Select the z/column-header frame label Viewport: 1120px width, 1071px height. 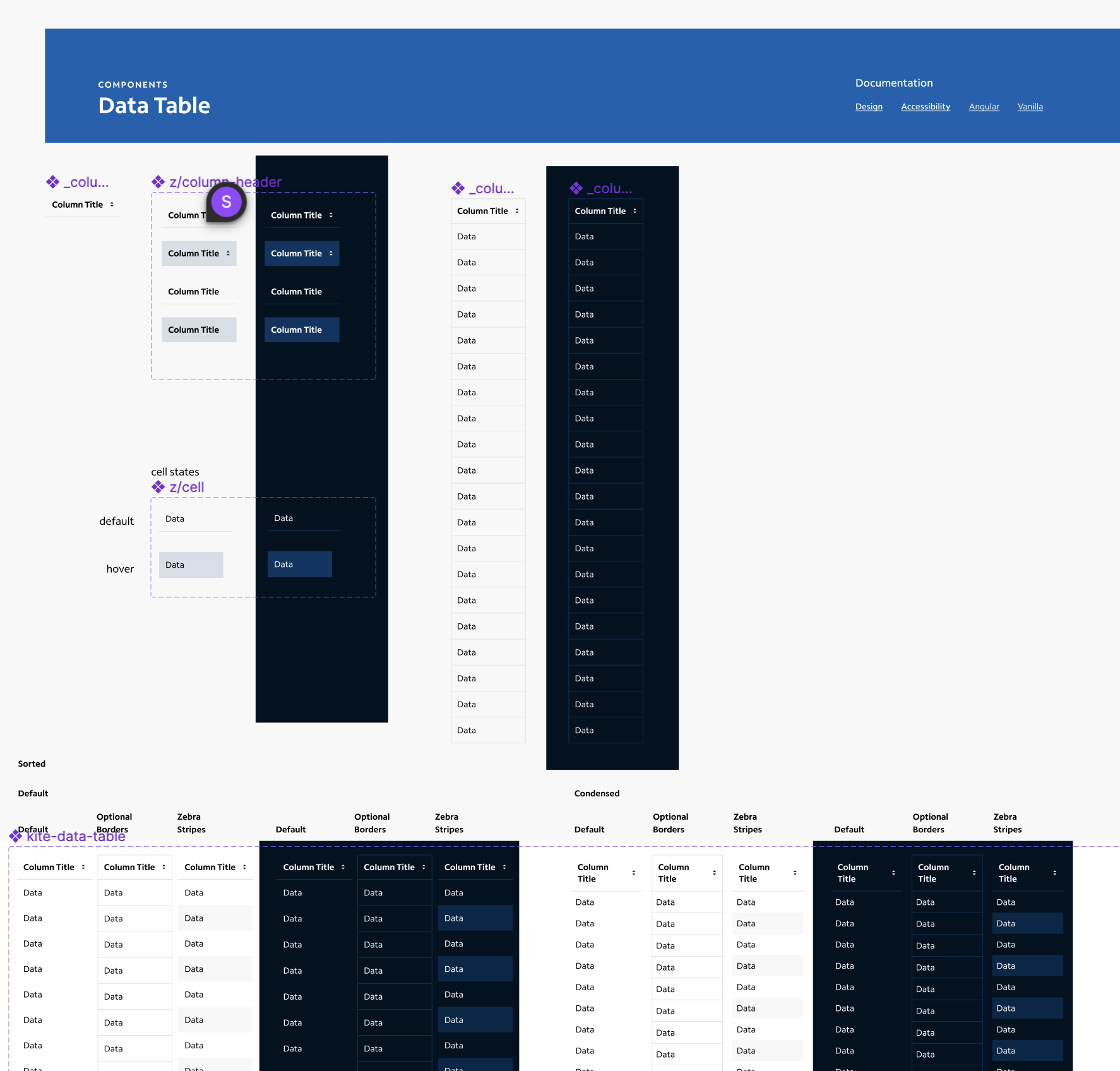225,182
